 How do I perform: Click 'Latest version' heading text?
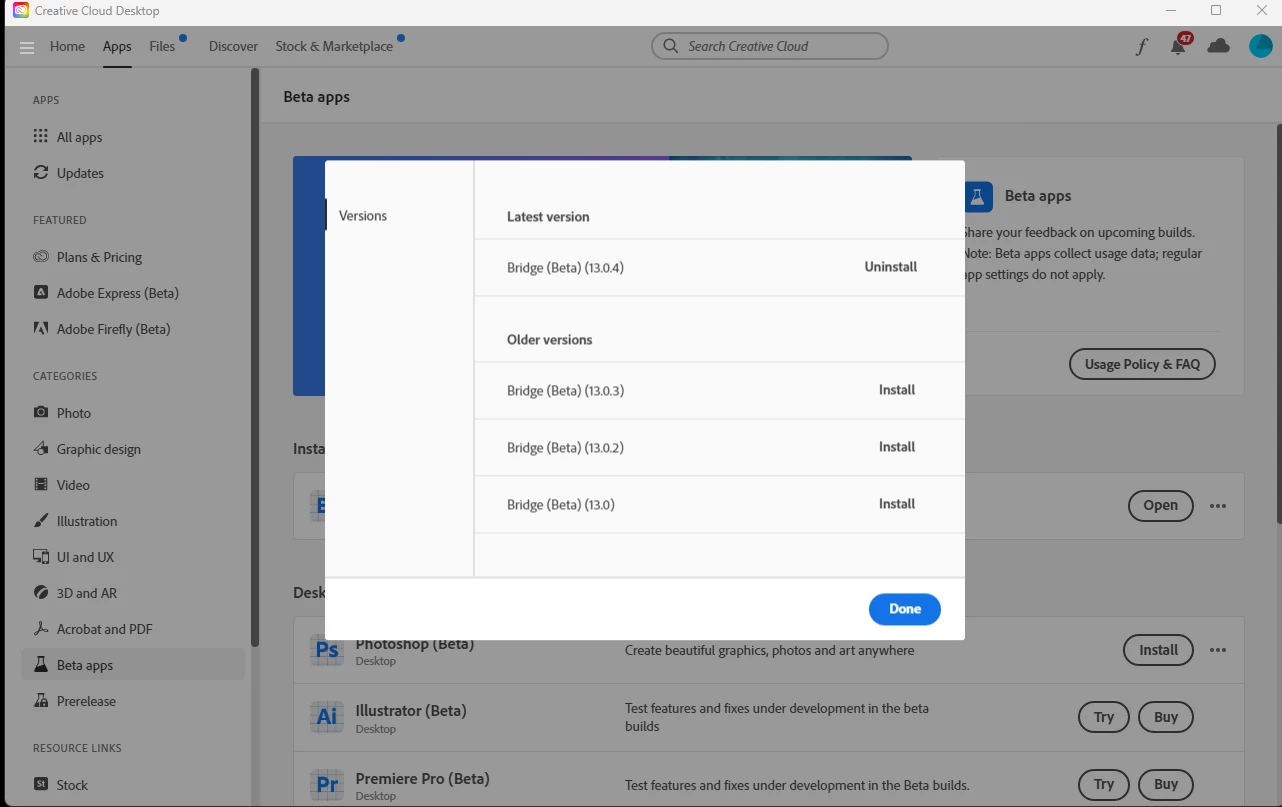pos(548,217)
